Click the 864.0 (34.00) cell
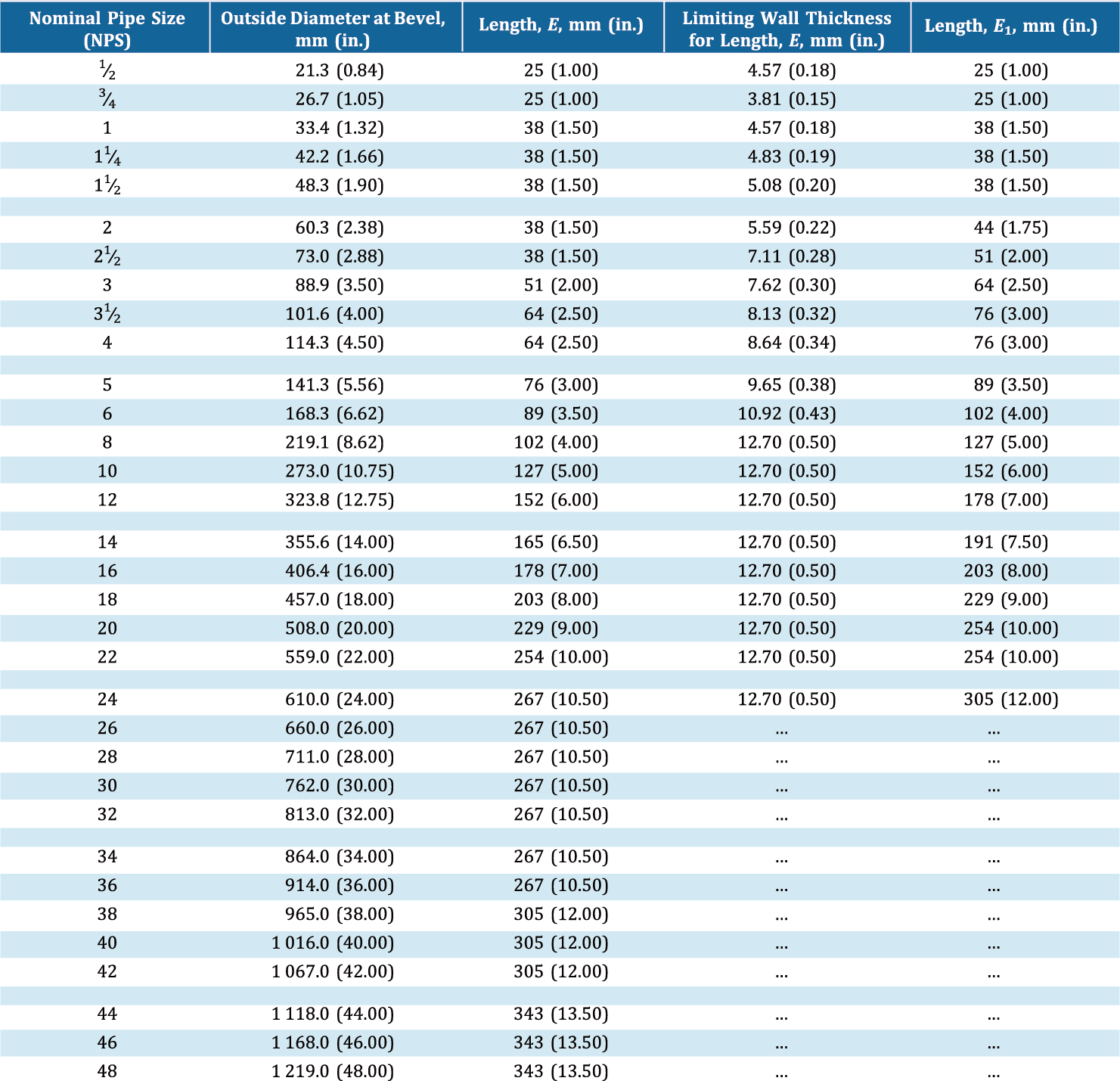 (x=340, y=857)
